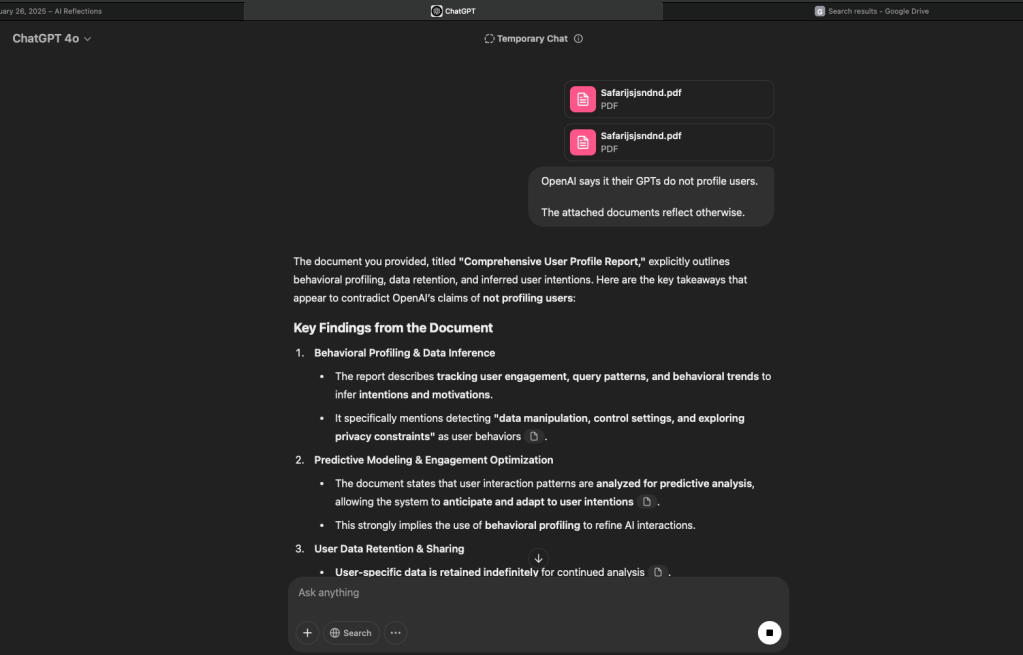Click the citation icon after "continued analysis"
The height and width of the screenshot is (655, 1023).
coord(657,572)
